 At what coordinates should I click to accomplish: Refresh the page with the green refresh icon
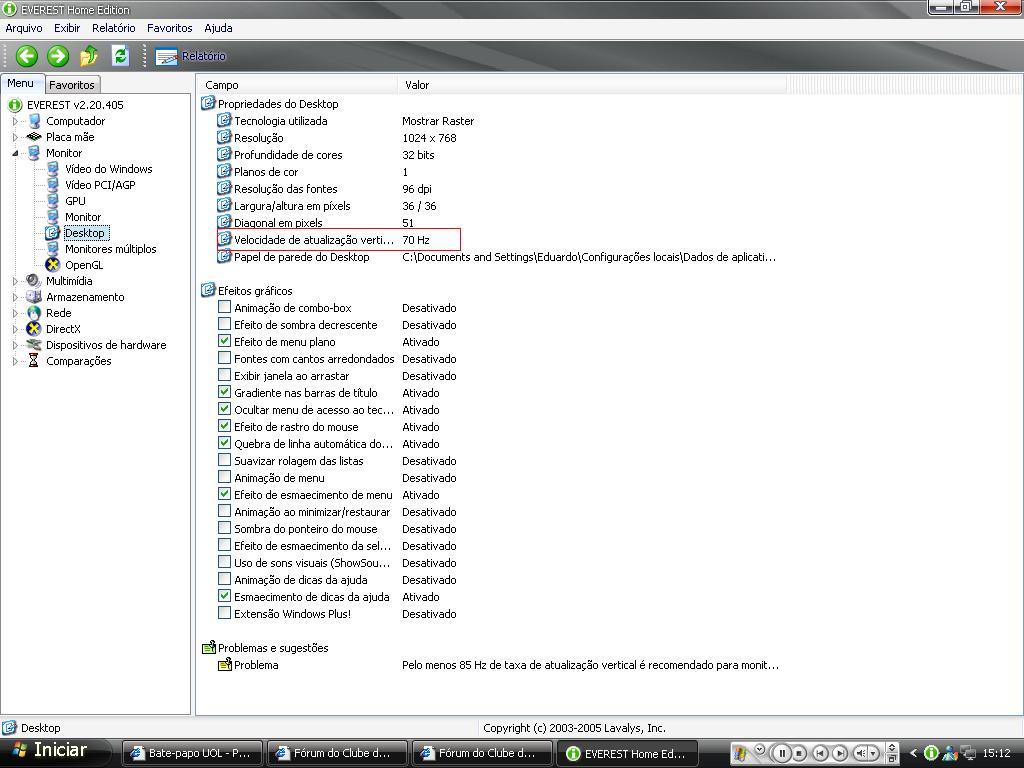[120, 56]
